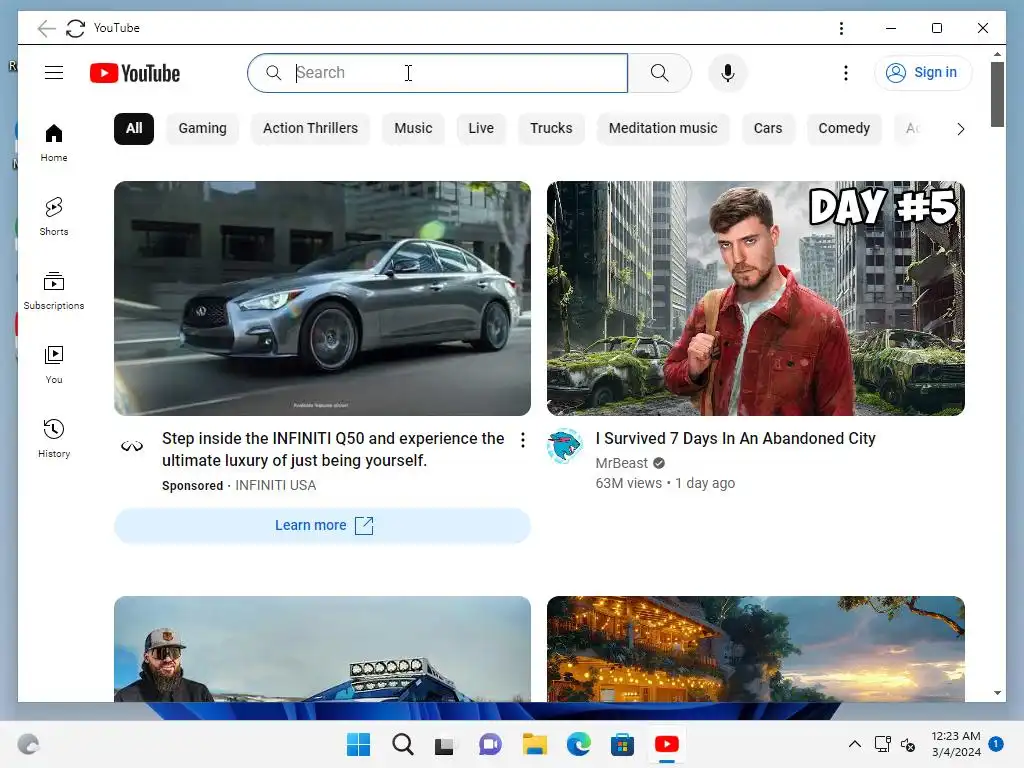Viewport: 1024px width, 768px height.
Task: Open the notification badge in the tray
Action: coord(996,744)
